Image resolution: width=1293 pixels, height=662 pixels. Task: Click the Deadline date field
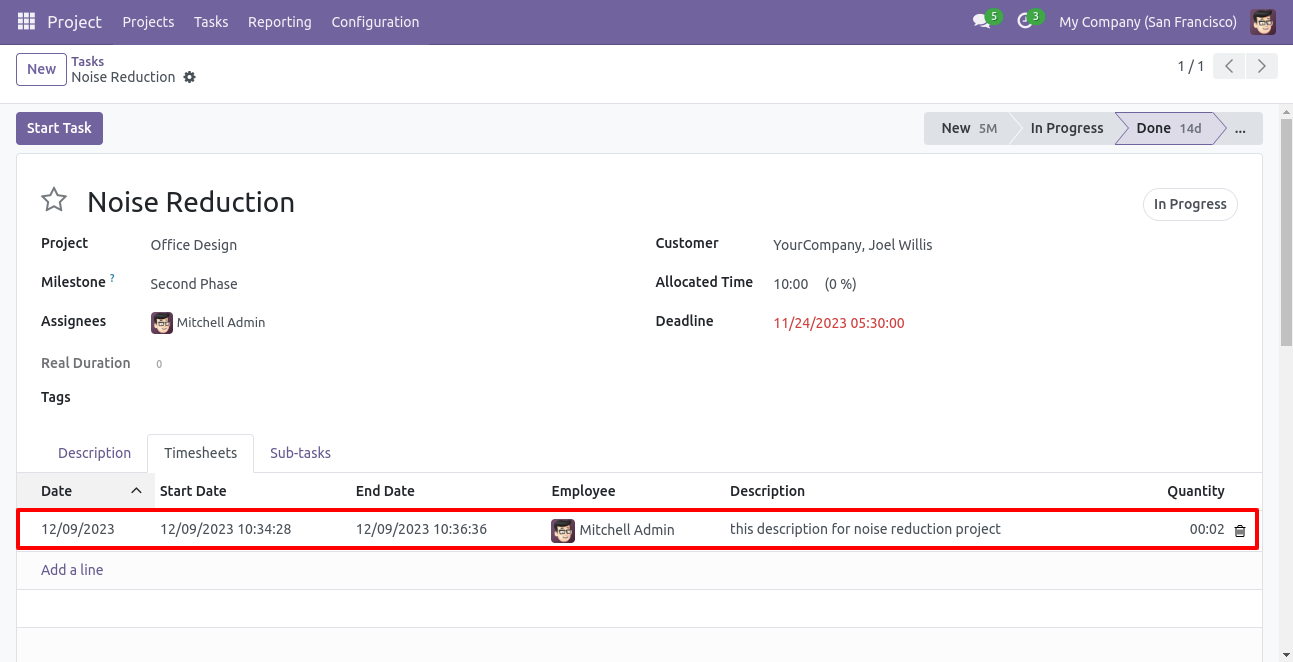(838, 323)
